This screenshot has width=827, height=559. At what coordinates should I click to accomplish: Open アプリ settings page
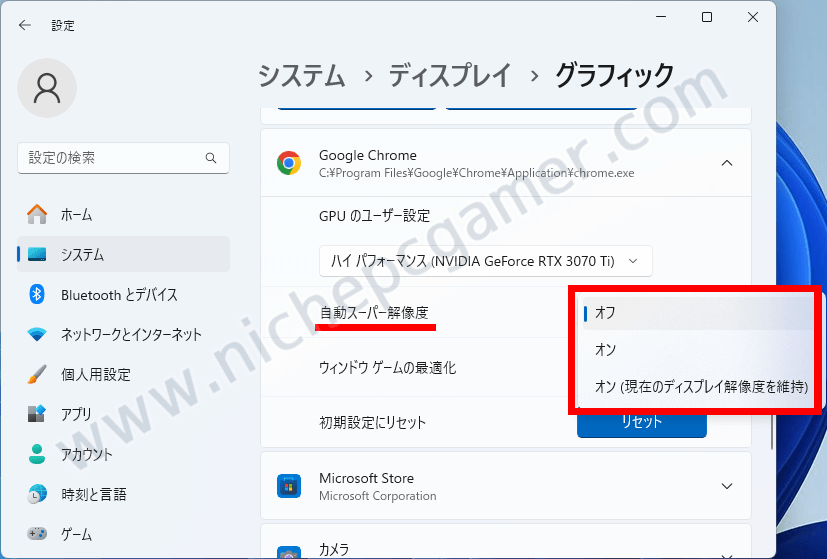coord(123,414)
